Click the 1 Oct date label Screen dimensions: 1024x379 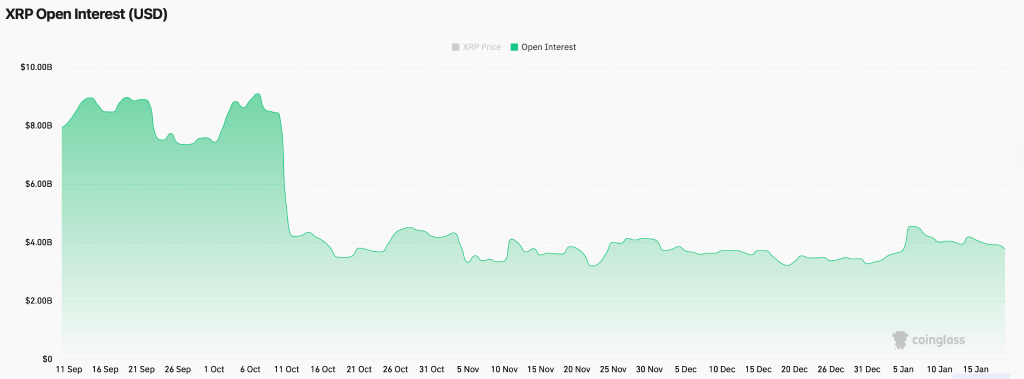[x=214, y=370]
